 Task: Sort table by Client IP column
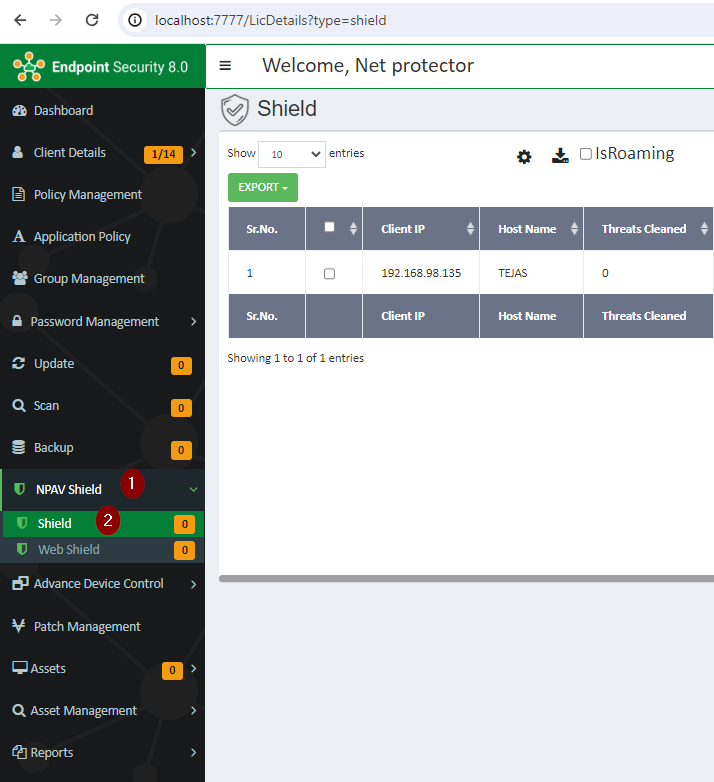click(421, 228)
